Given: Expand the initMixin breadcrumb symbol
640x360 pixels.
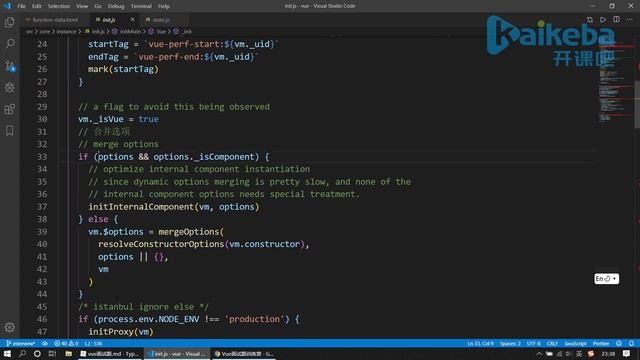Looking at the screenshot, I should click(x=127, y=31).
